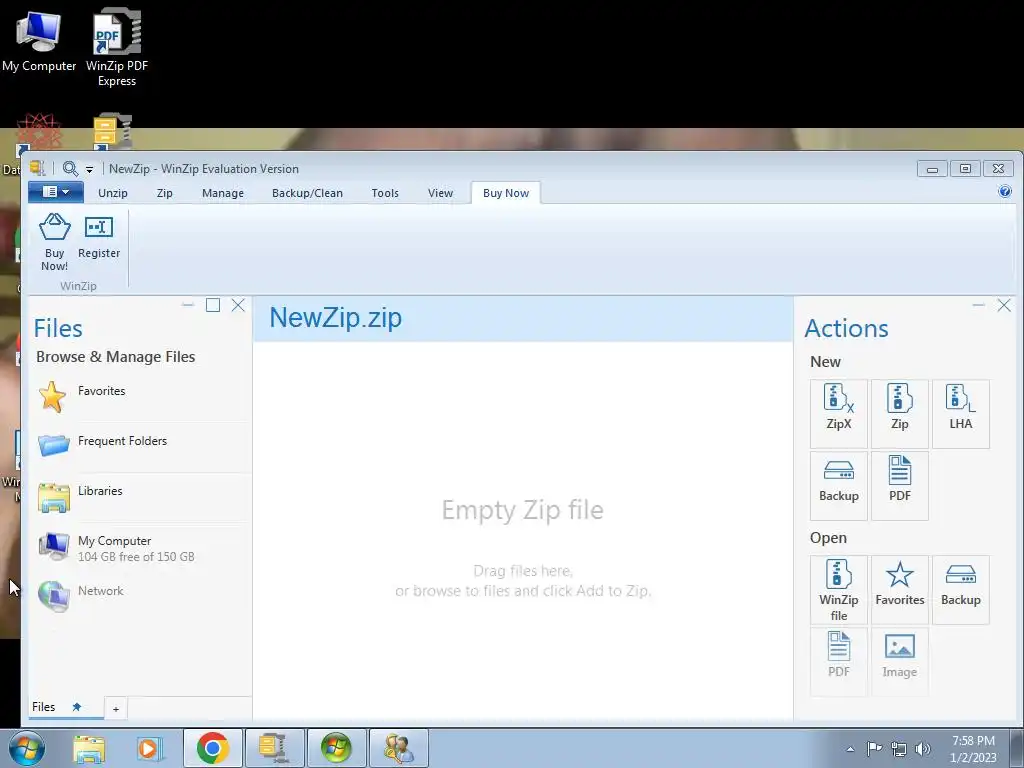Click the blue help question mark icon
Image resolution: width=1024 pixels, height=768 pixels.
click(x=1004, y=191)
